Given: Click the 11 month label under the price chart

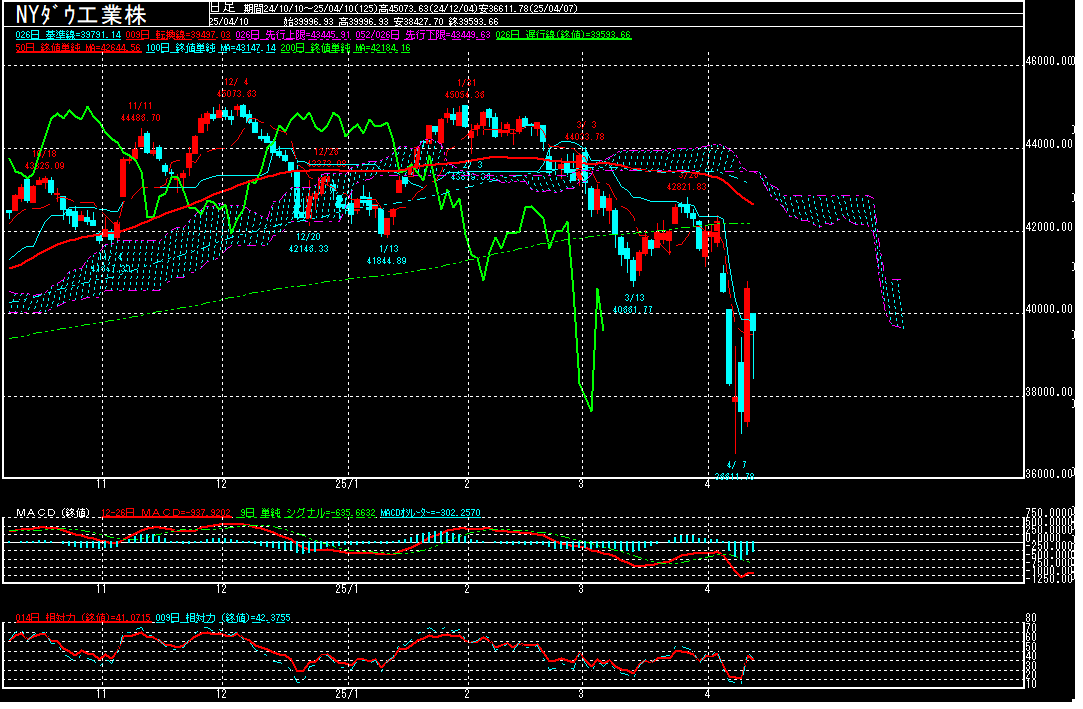Looking at the screenshot, I should pos(102,484).
